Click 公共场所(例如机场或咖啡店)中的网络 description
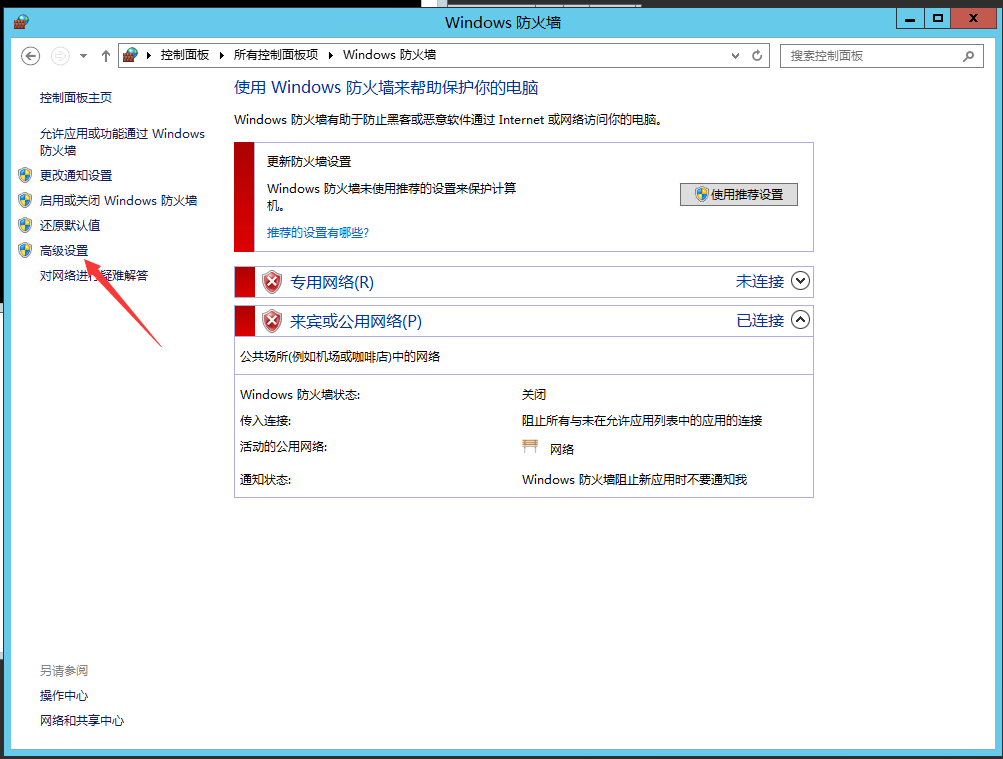Viewport: 1003px width, 759px height. click(340, 356)
